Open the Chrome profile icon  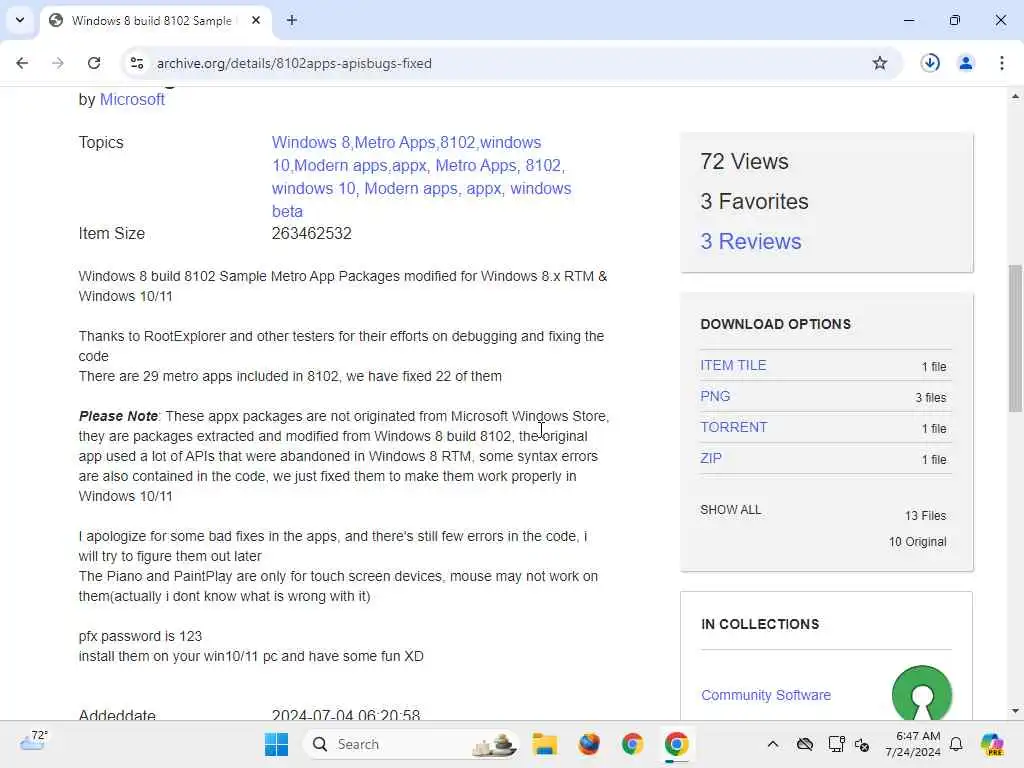(965, 63)
